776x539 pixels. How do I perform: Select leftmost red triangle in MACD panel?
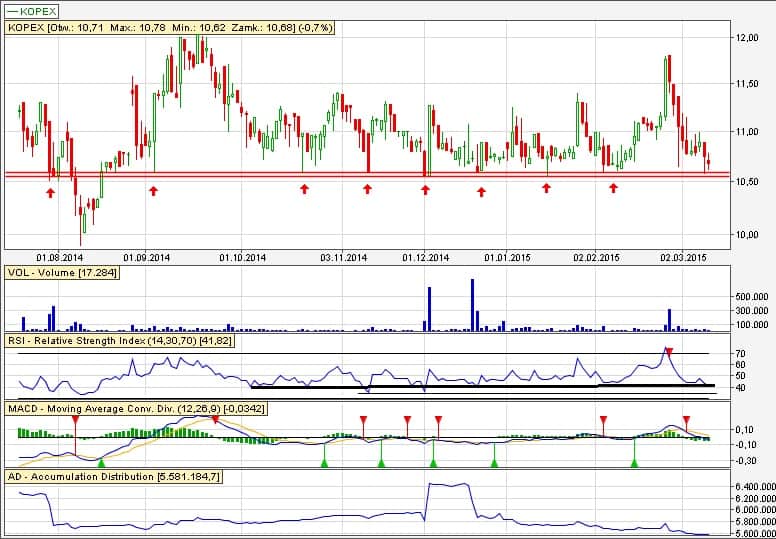[x=75, y=420]
